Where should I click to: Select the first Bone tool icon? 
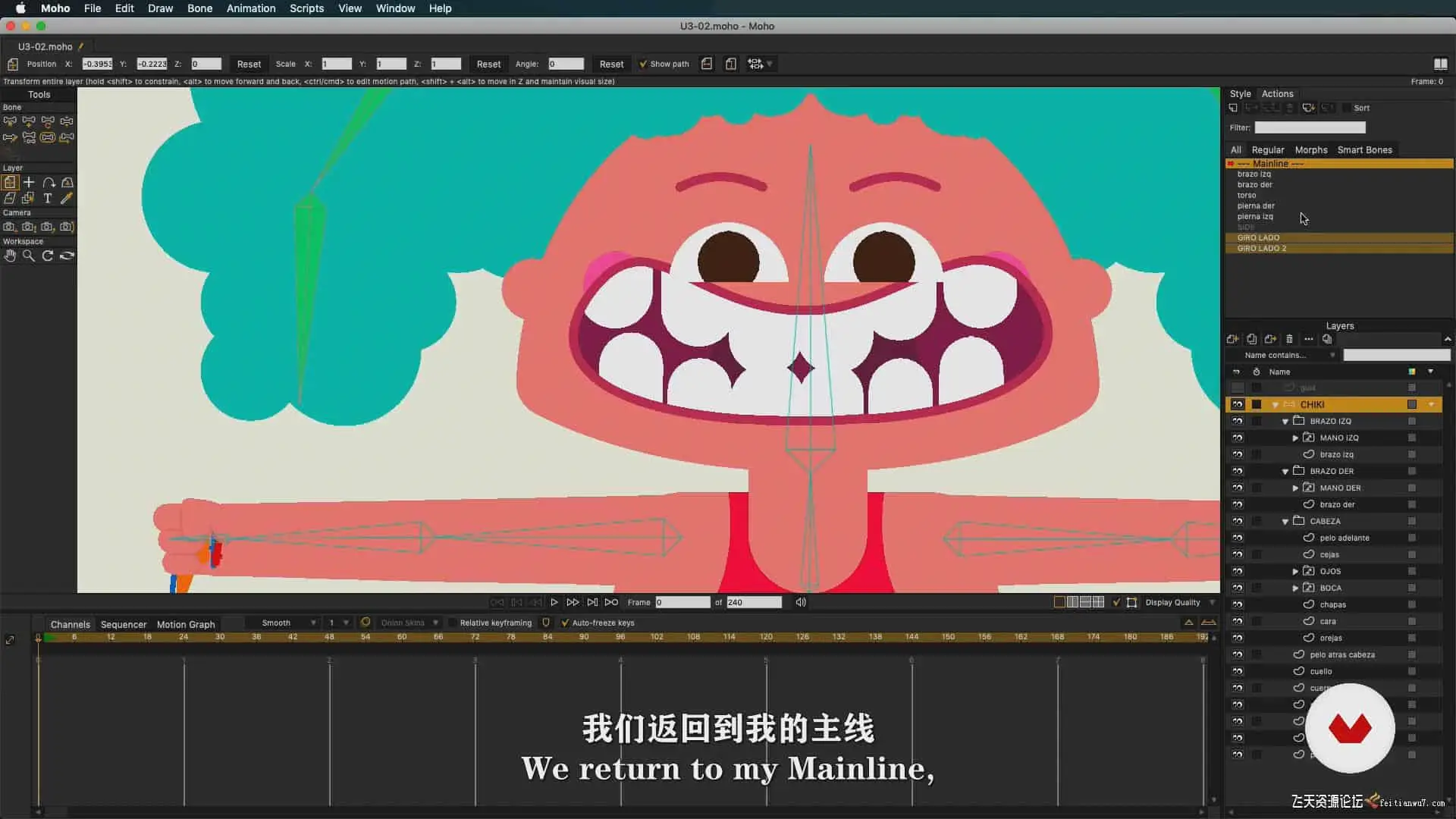pos(10,121)
